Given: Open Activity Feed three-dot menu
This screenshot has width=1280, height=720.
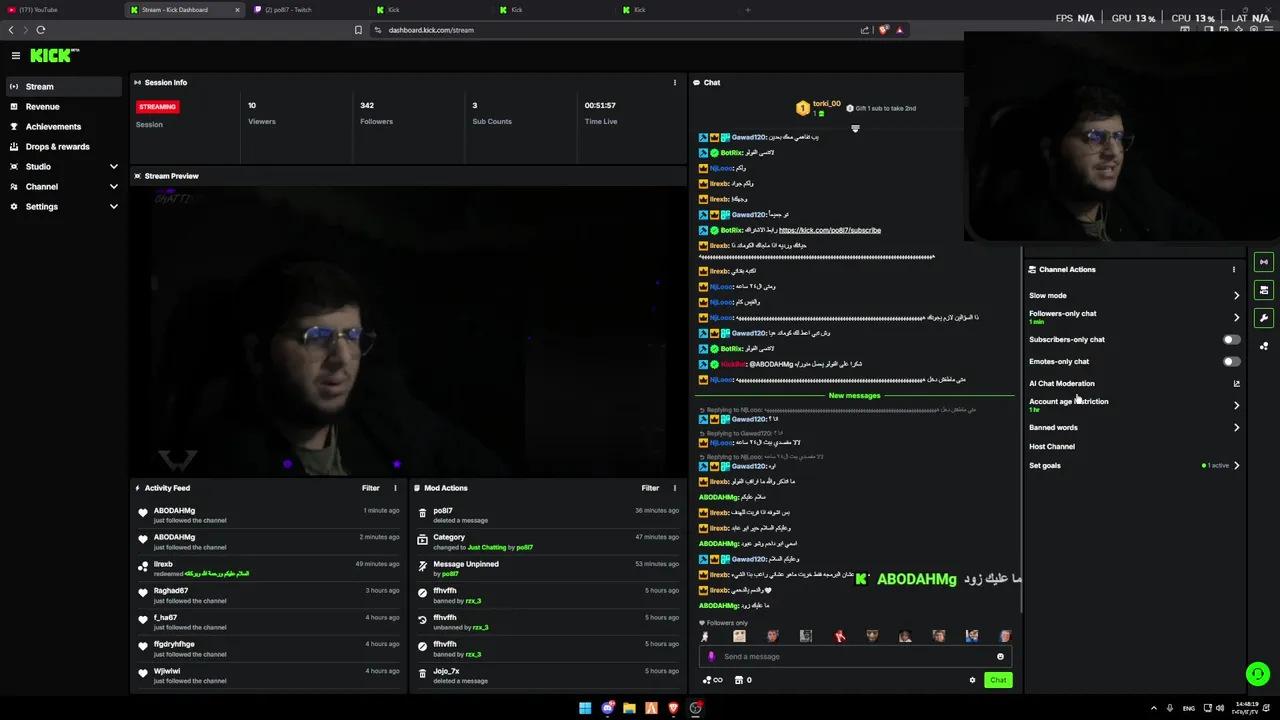Looking at the screenshot, I should click(395, 488).
